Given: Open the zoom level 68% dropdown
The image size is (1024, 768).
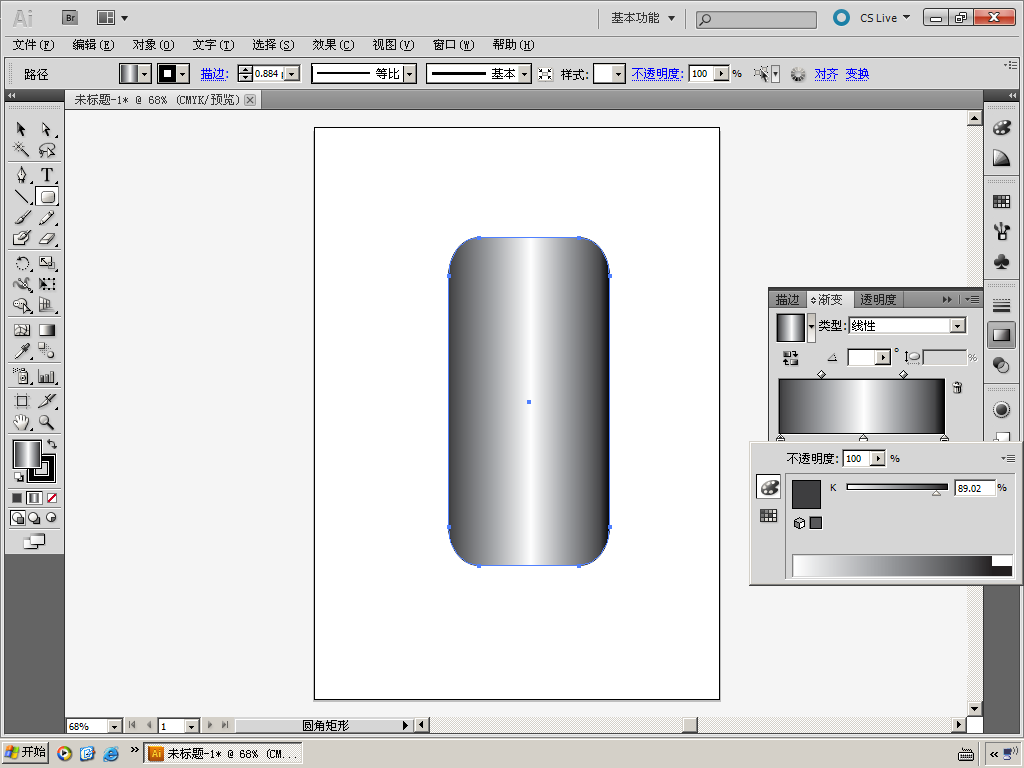Looking at the screenshot, I should (113, 726).
